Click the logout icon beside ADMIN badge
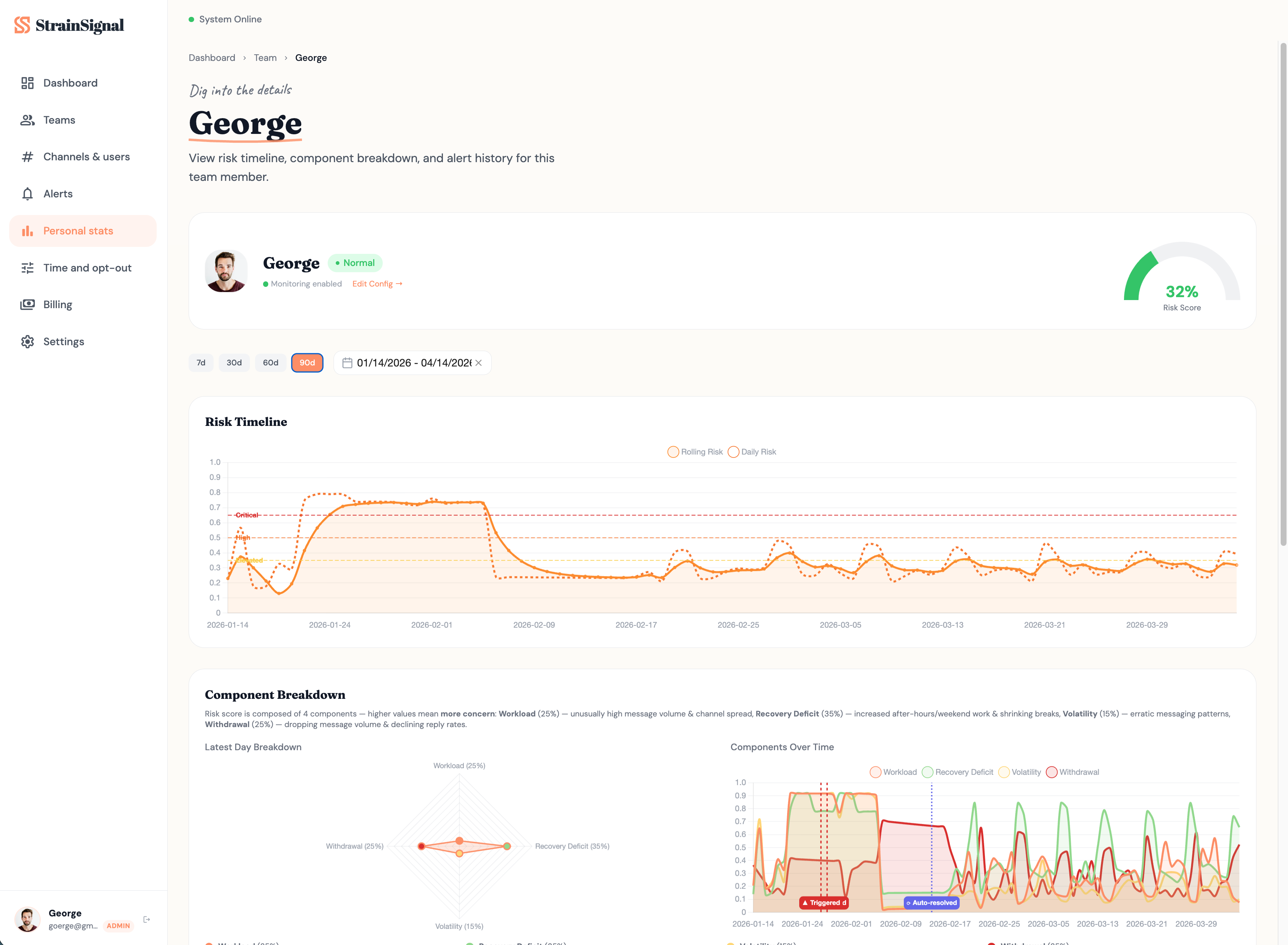This screenshot has width=1288, height=945. [x=146, y=919]
